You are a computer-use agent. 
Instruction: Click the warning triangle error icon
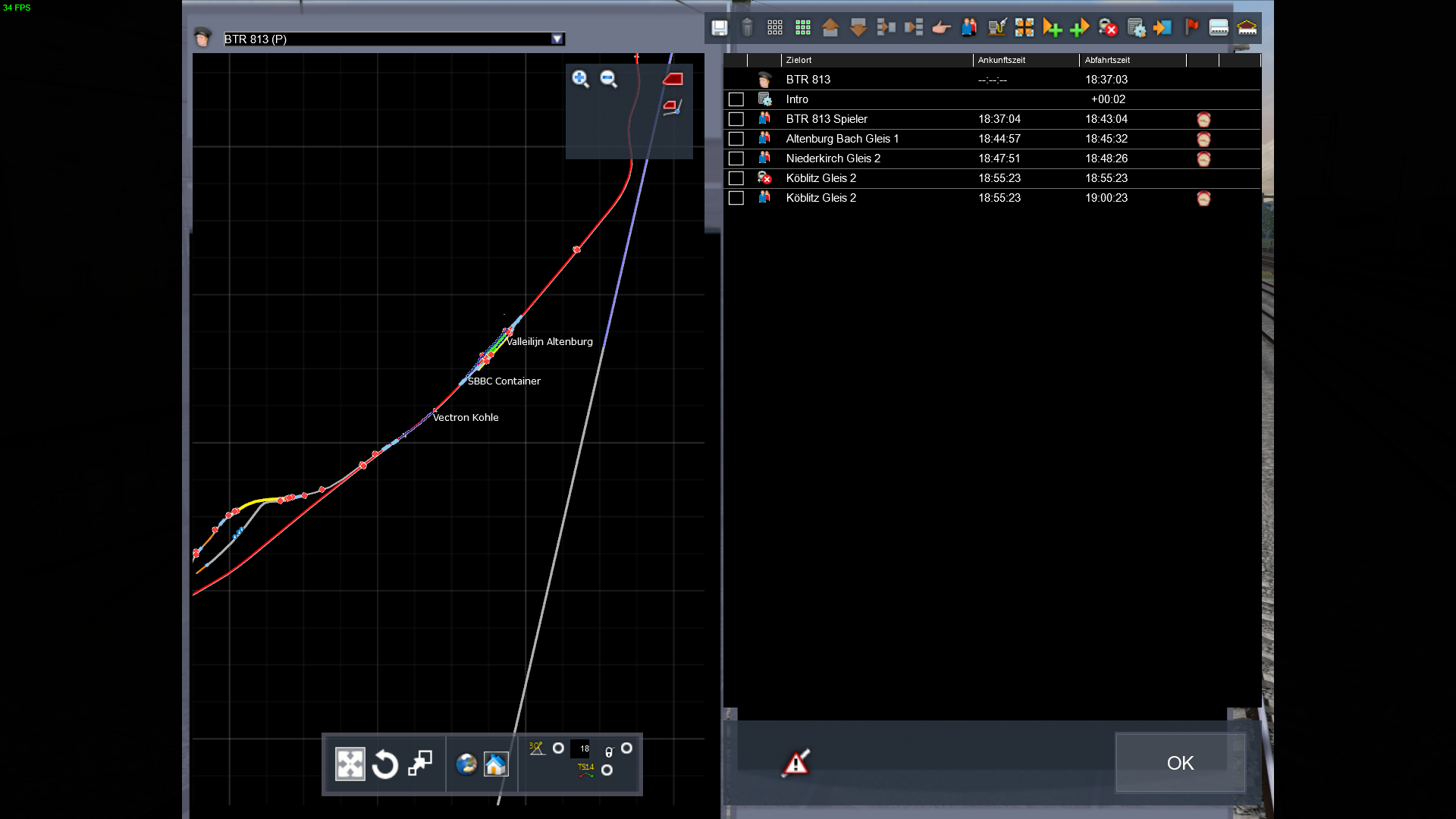coord(795,763)
